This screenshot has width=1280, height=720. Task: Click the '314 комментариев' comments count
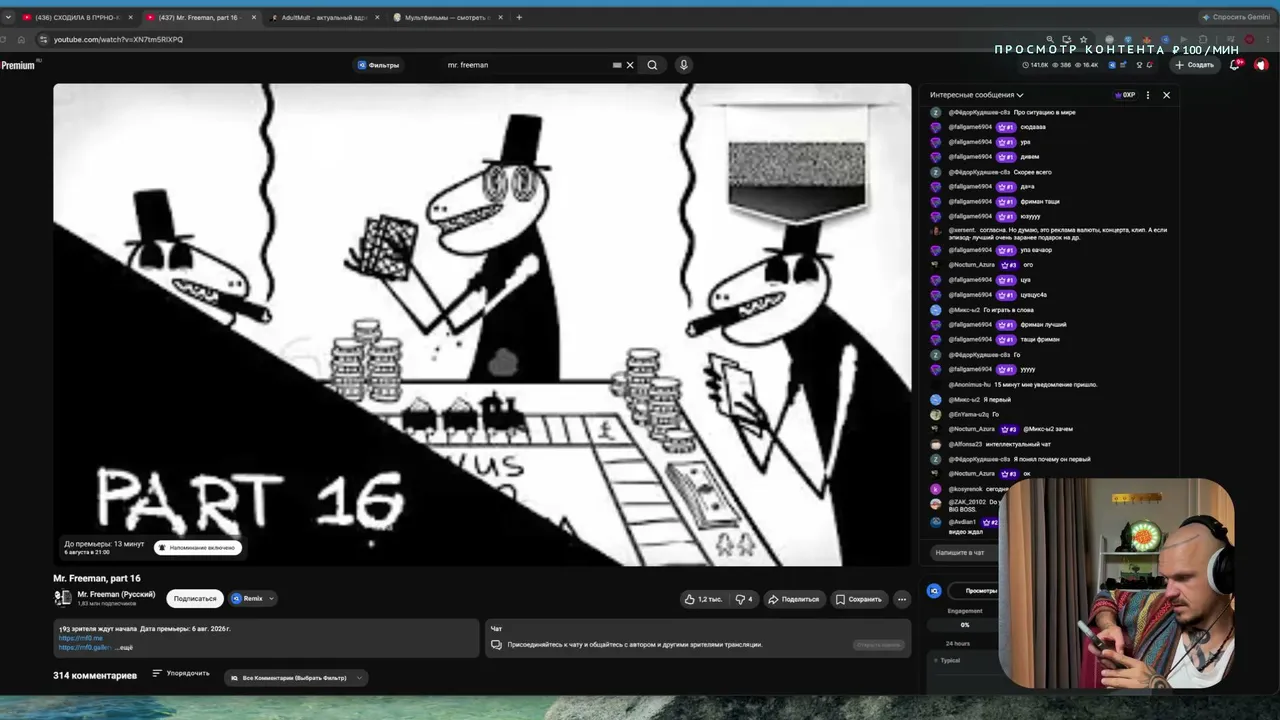(95, 676)
